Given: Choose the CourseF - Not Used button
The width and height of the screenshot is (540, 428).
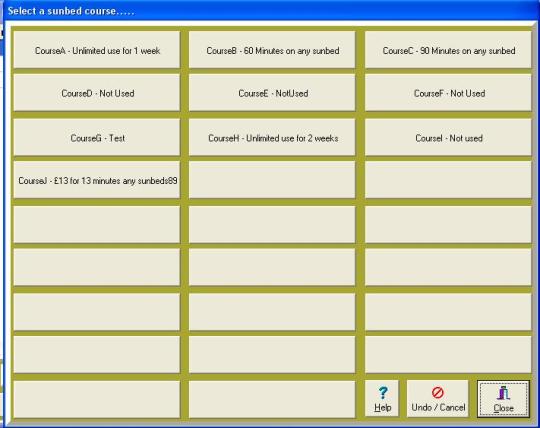Looking at the screenshot, I should 448,93.
